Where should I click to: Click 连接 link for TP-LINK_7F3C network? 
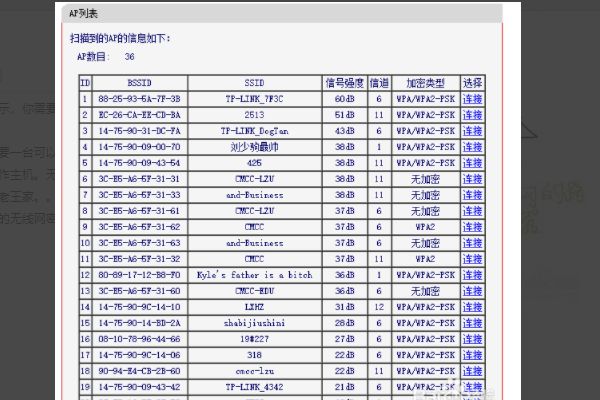(473, 100)
